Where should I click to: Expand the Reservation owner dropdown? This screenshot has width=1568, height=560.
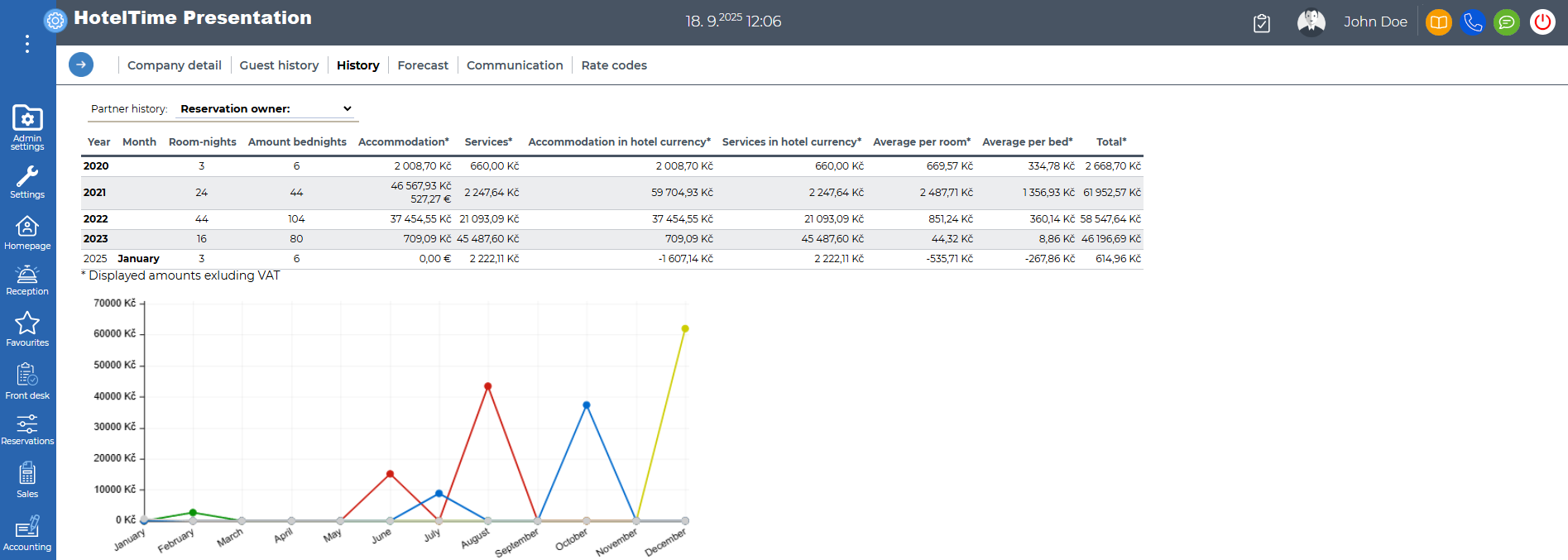tap(266, 108)
